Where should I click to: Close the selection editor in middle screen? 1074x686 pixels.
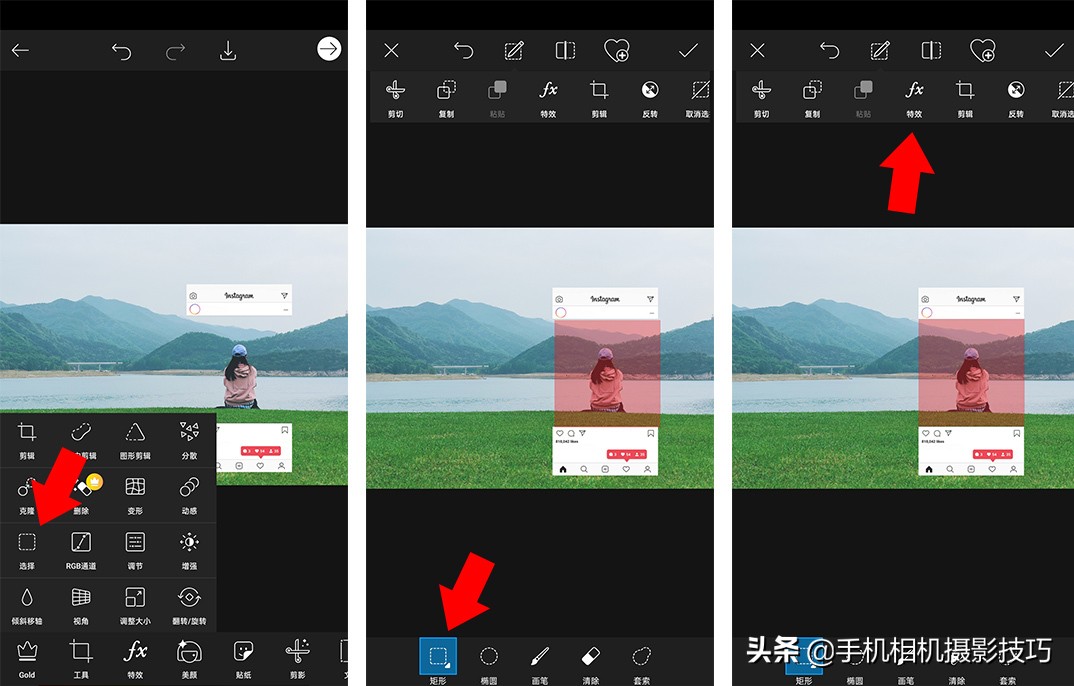(391, 50)
